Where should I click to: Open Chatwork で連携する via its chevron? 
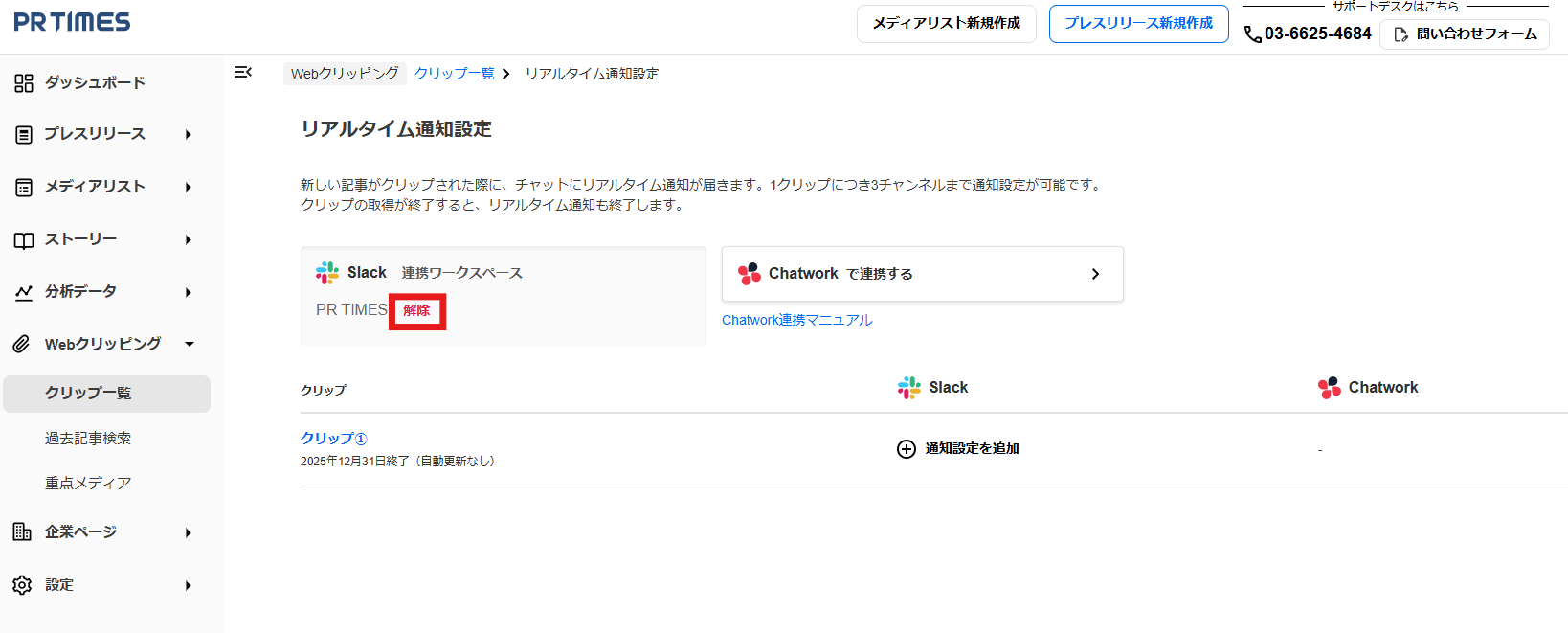pos(1095,273)
